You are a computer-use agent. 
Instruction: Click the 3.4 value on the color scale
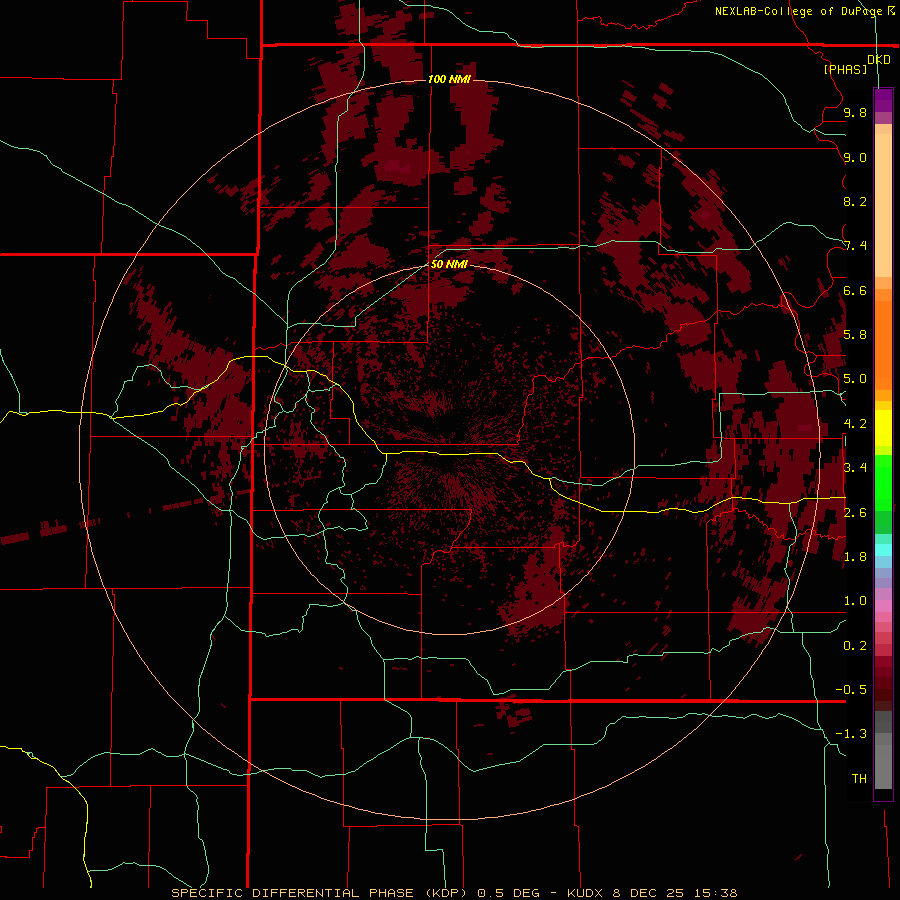click(x=855, y=468)
